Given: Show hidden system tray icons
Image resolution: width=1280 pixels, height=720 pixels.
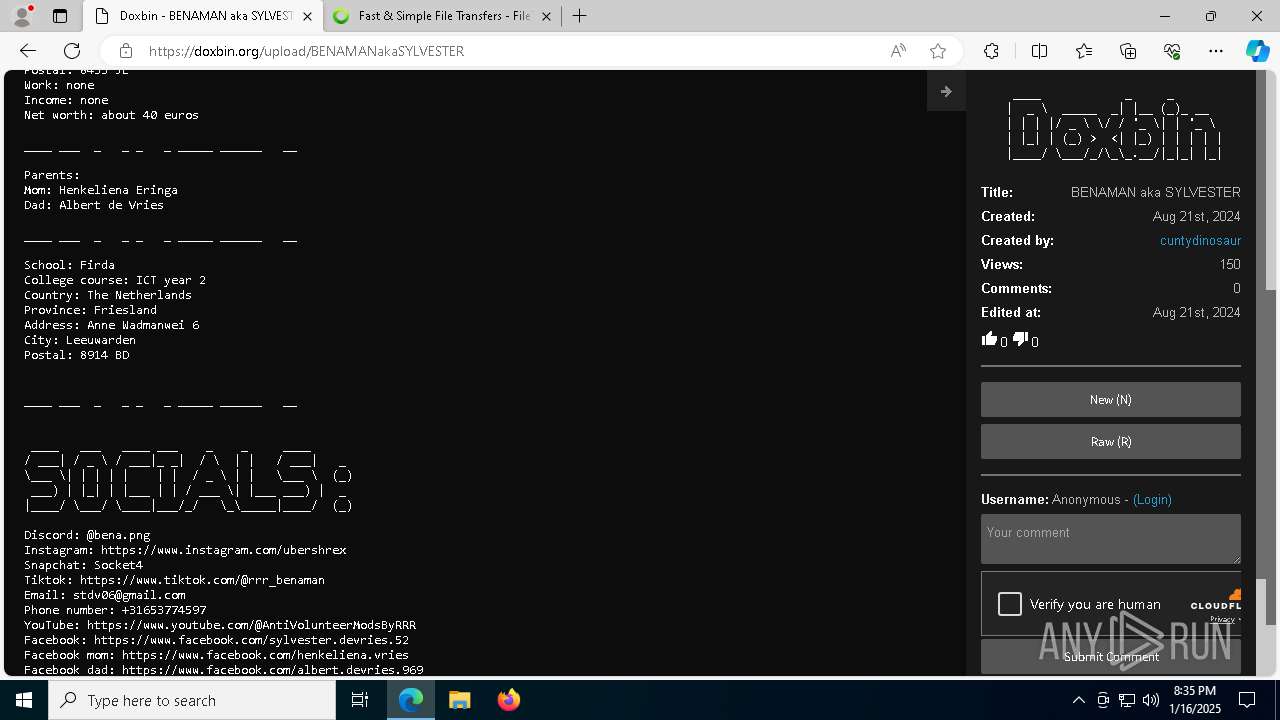Looking at the screenshot, I should pos(1078,700).
